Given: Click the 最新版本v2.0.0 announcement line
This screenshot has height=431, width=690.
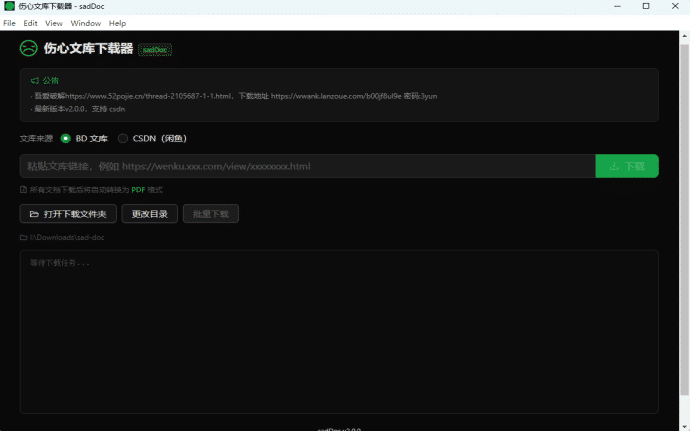Looking at the screenshot, I should [x=80, y=109].
